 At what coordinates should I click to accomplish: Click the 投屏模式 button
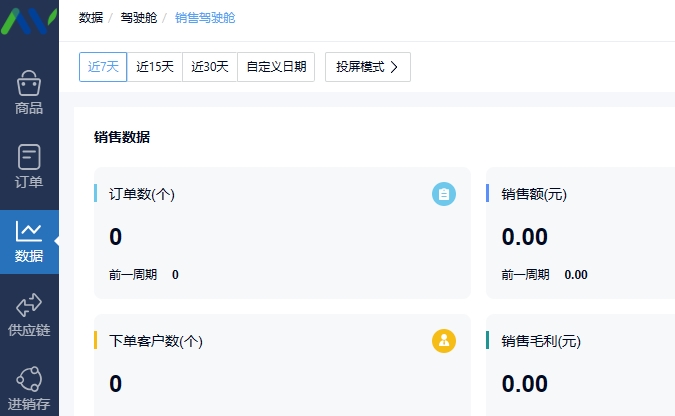(x=368, y=67)
